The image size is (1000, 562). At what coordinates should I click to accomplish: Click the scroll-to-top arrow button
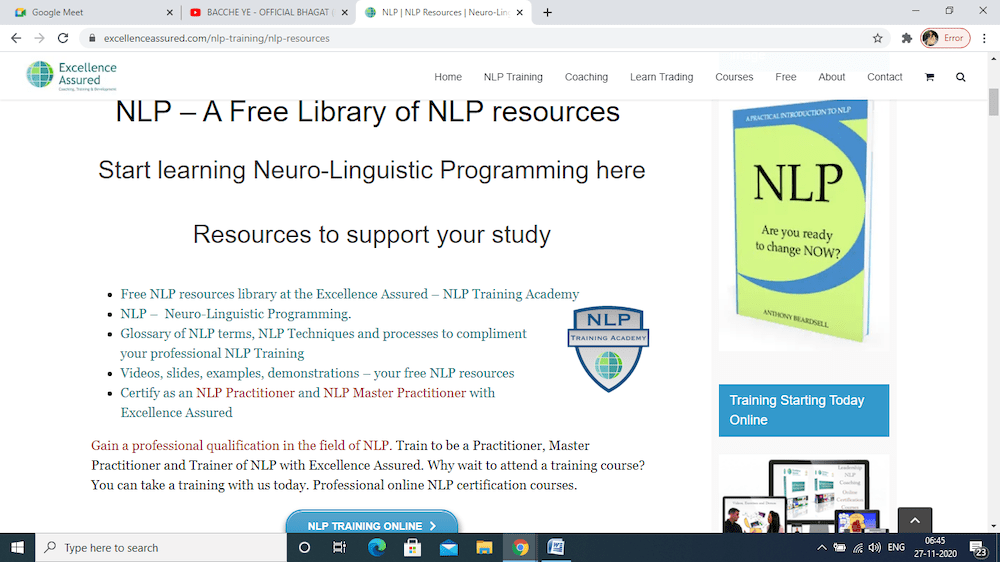pyautogui.click(x=915, y=521)
